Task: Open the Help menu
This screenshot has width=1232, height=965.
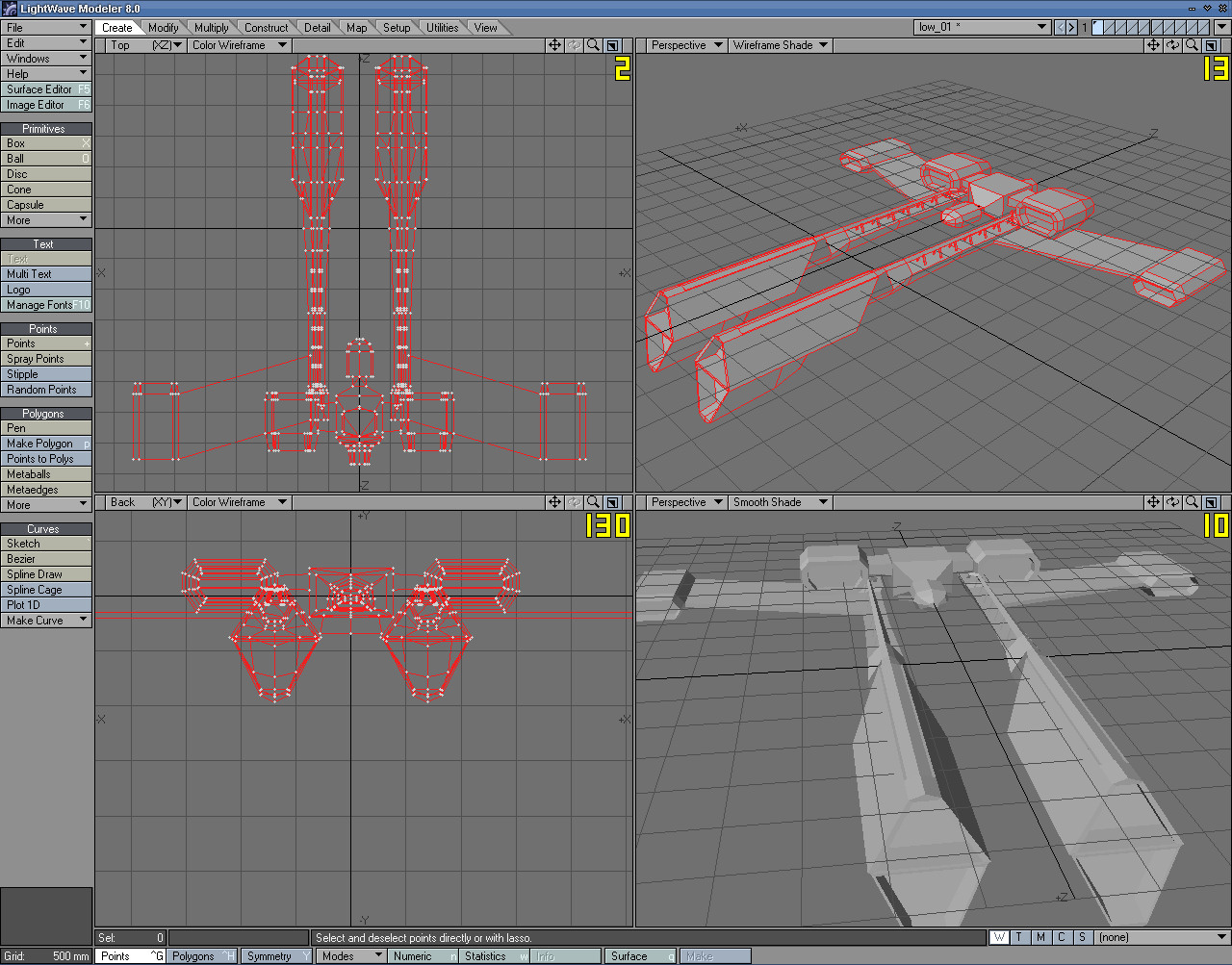Action: coord(45,74)
